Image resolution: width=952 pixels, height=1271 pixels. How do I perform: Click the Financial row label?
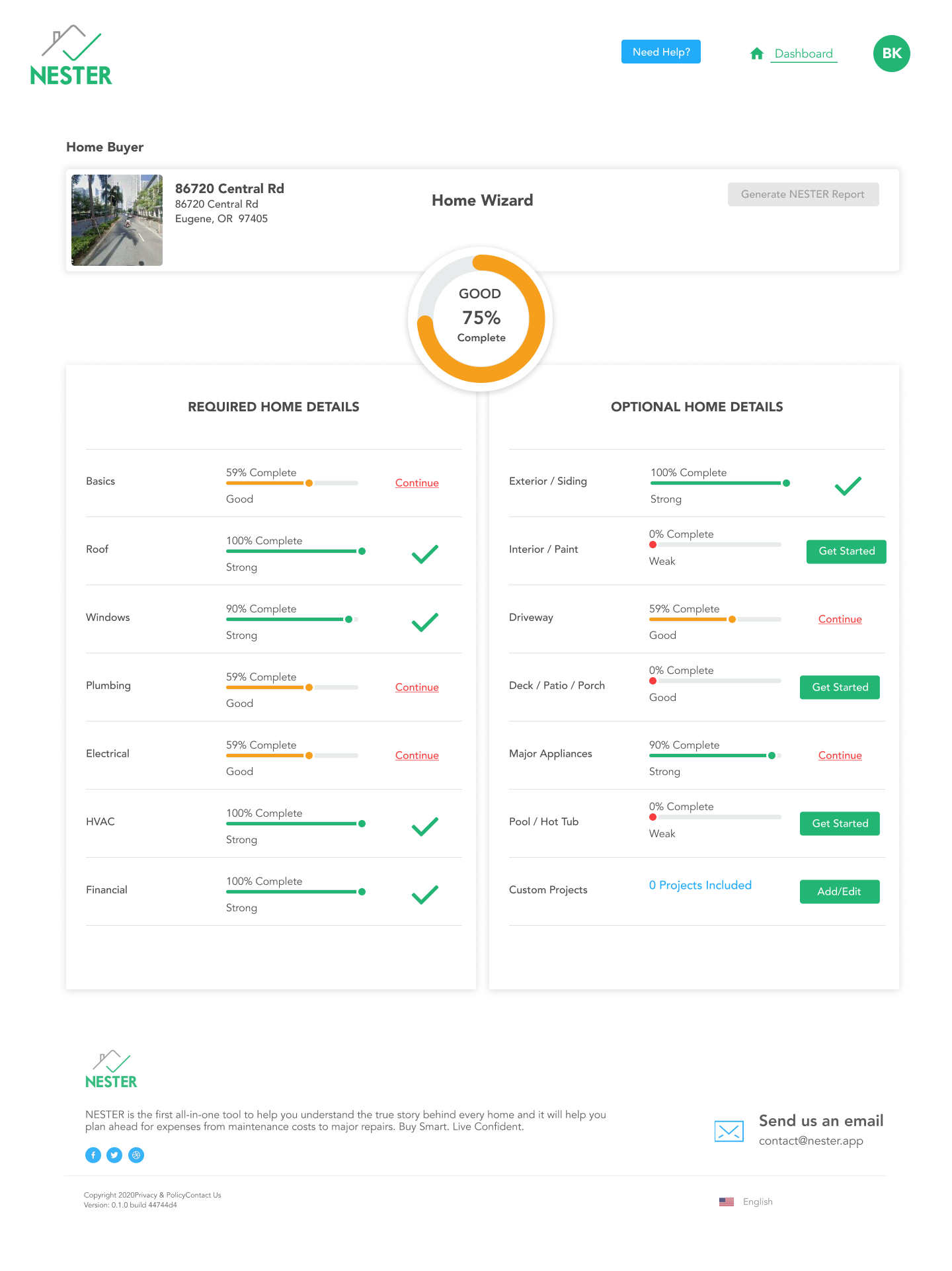[x=106, y=890]
